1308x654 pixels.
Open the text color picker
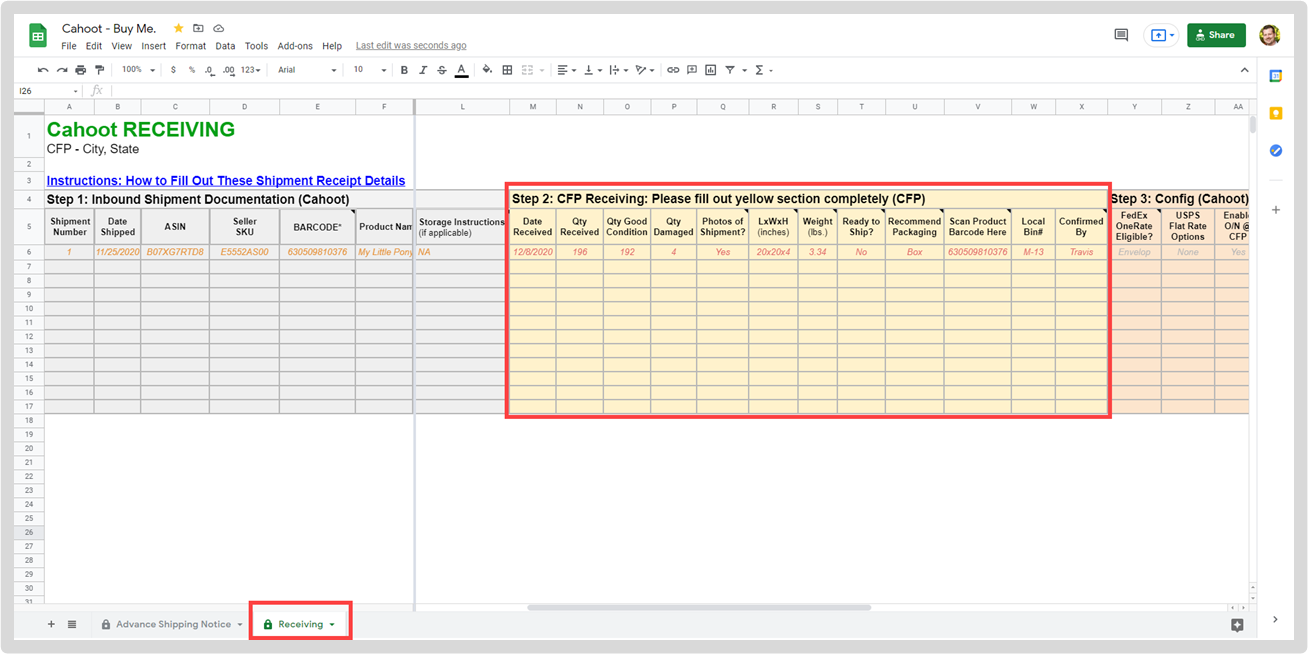point(461,70)
